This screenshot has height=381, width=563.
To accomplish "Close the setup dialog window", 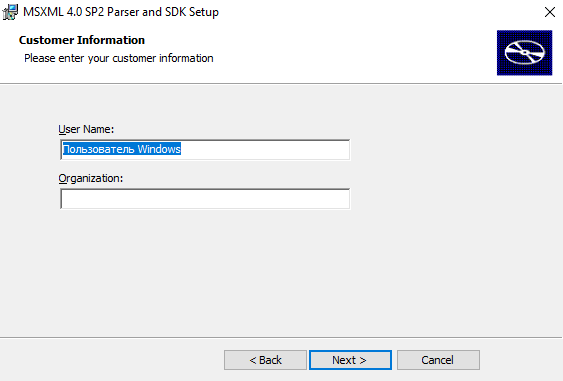I will pyautogui.click(x=550, y=12).
